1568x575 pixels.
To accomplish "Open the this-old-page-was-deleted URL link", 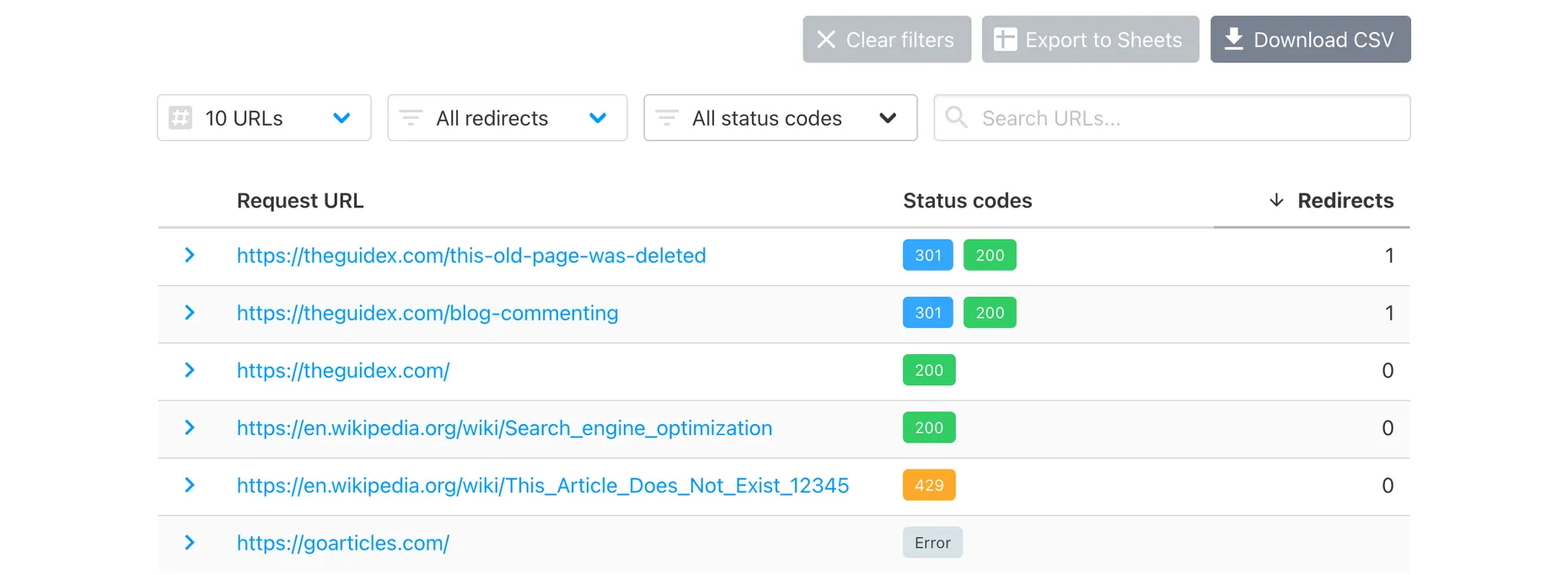I will tap(471, 255).
